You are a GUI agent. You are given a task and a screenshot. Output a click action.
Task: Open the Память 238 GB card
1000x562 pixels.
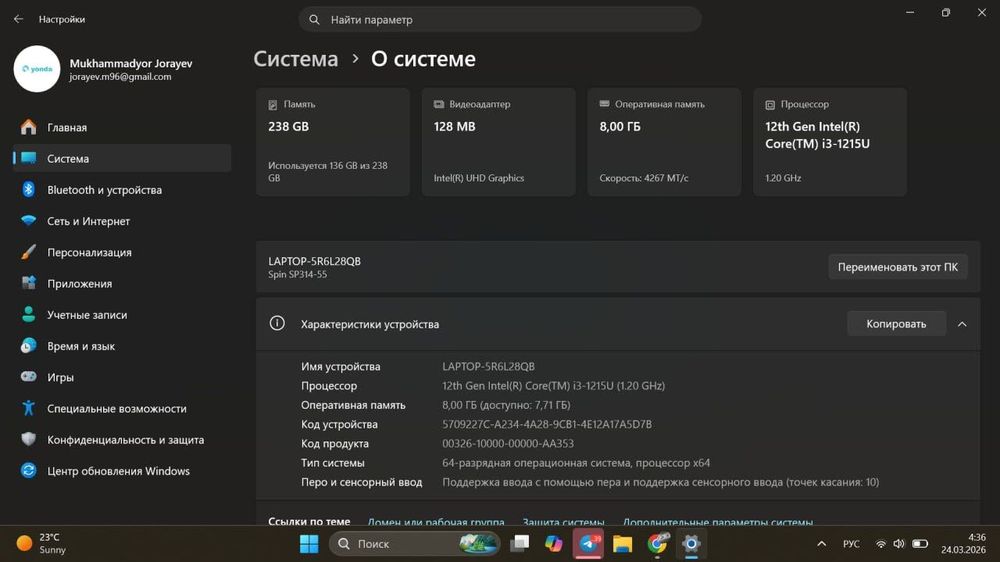(333, 142)
